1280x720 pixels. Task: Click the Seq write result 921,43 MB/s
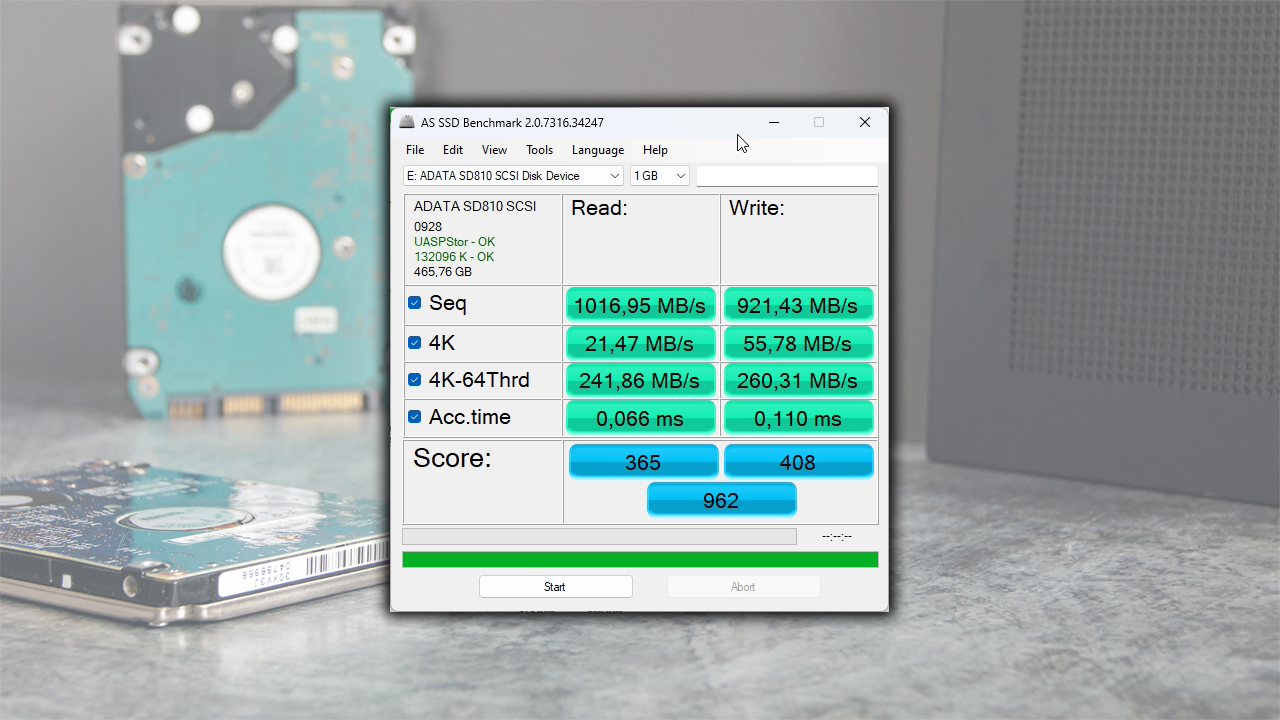798,305
